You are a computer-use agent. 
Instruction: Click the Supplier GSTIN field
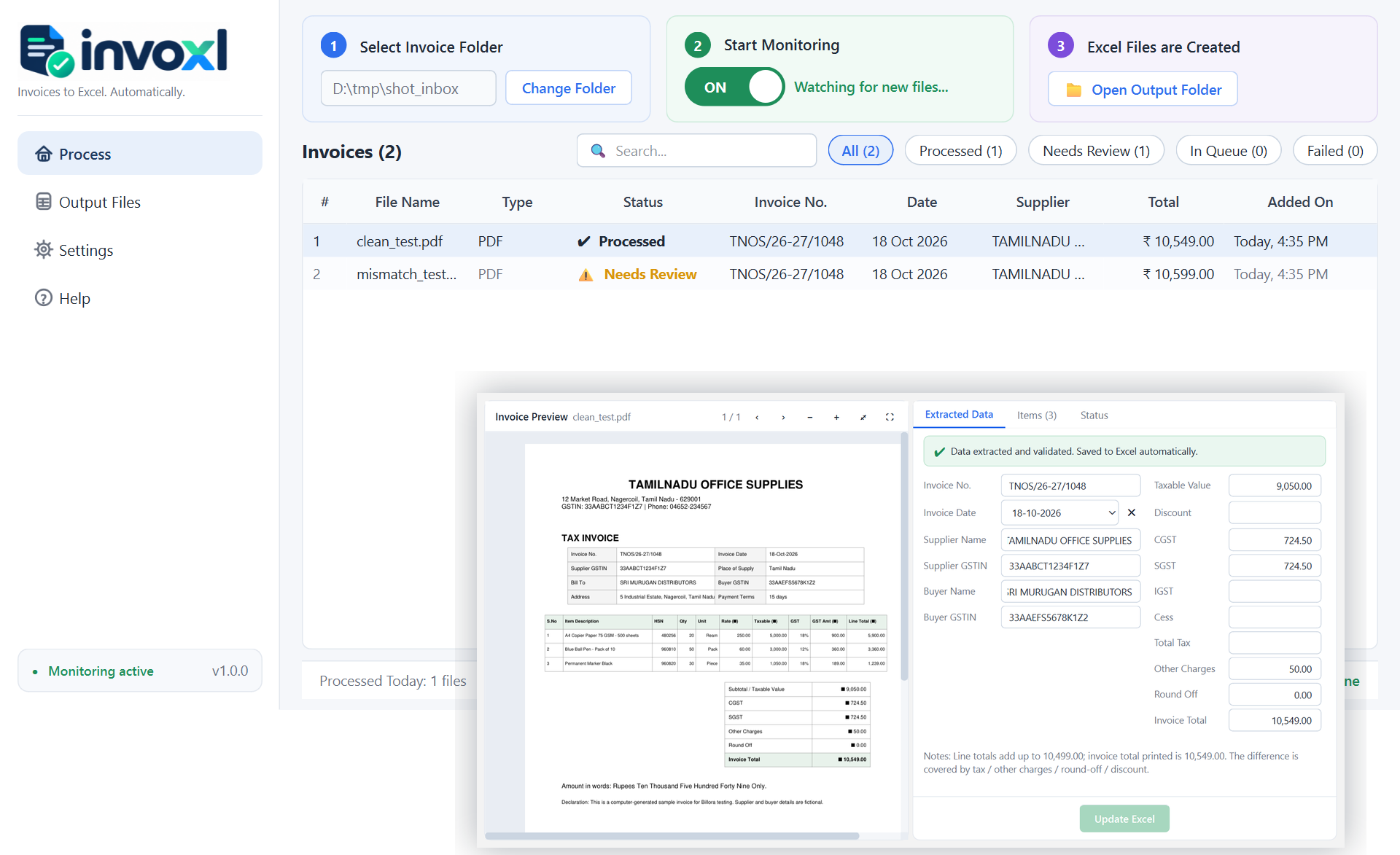(1070, 566)
